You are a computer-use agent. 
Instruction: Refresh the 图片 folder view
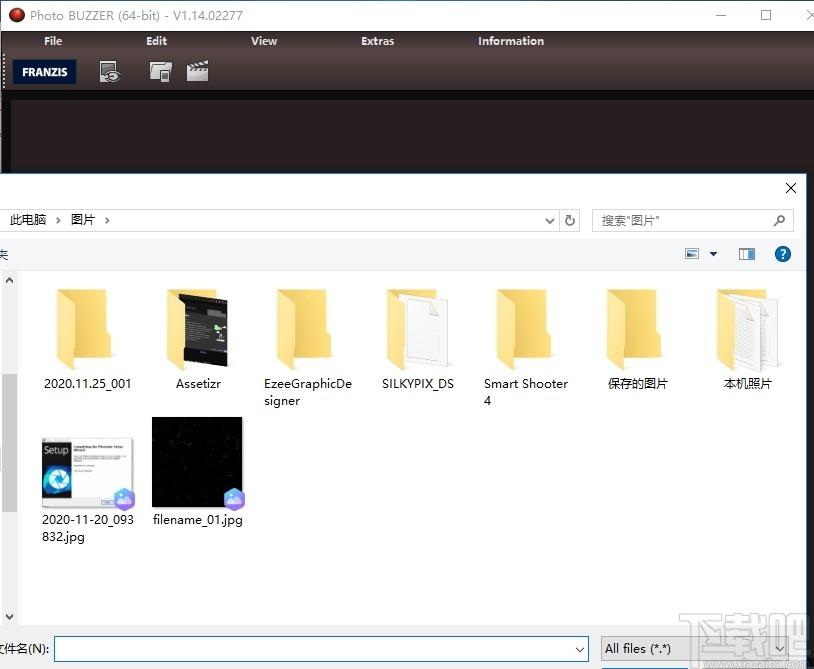click(569, 221)
